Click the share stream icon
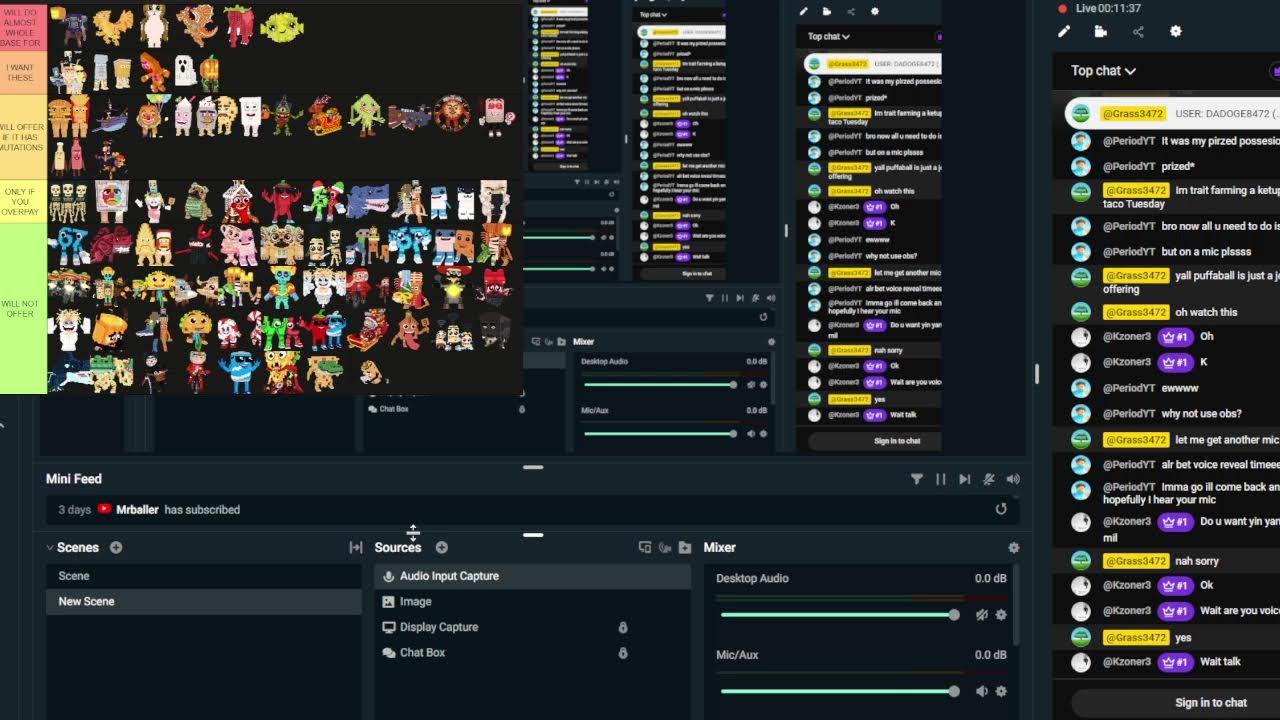The height and width of the screenshot is (720, 1280). click(1138, 32)
